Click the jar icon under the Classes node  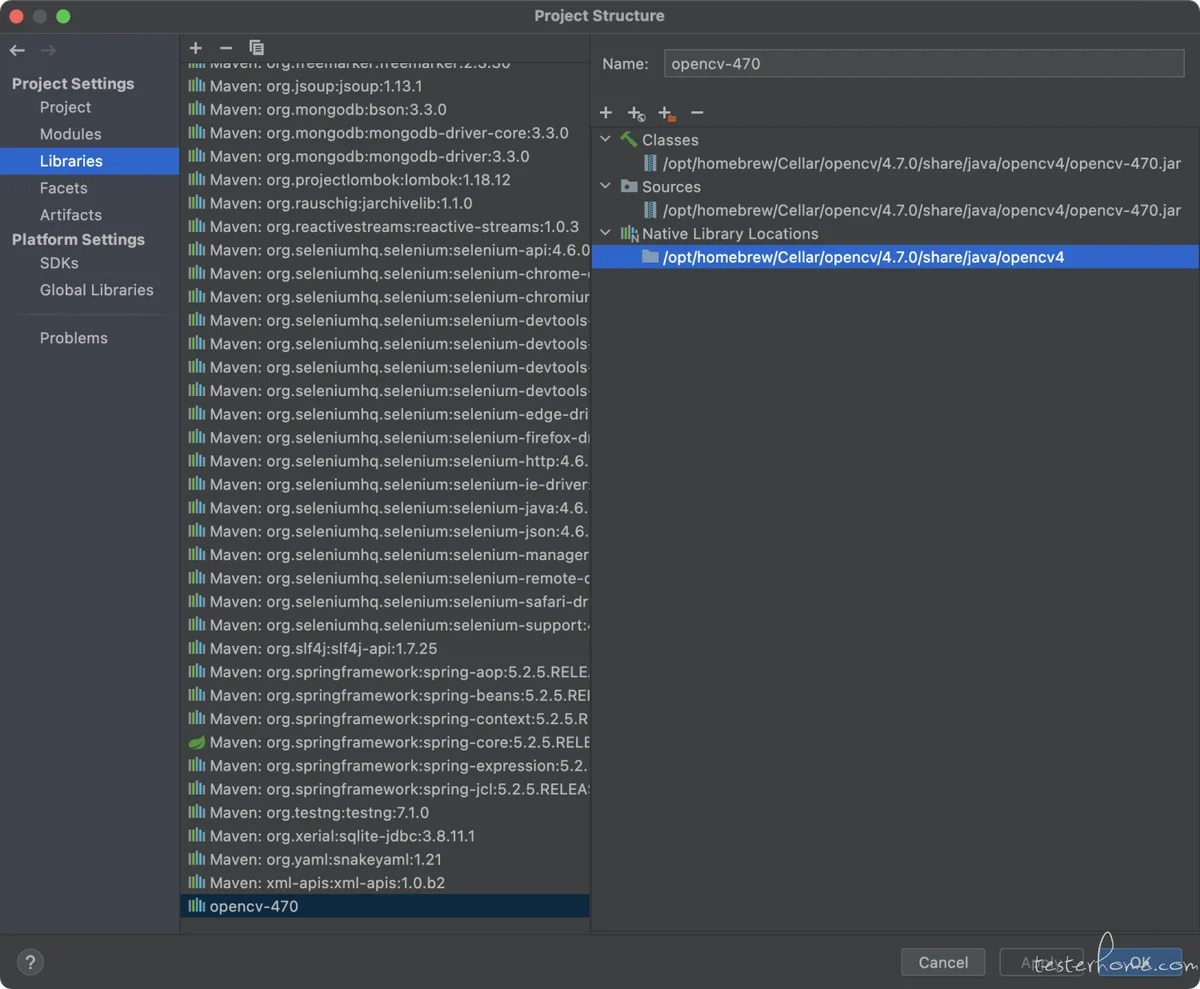[651, 163]
